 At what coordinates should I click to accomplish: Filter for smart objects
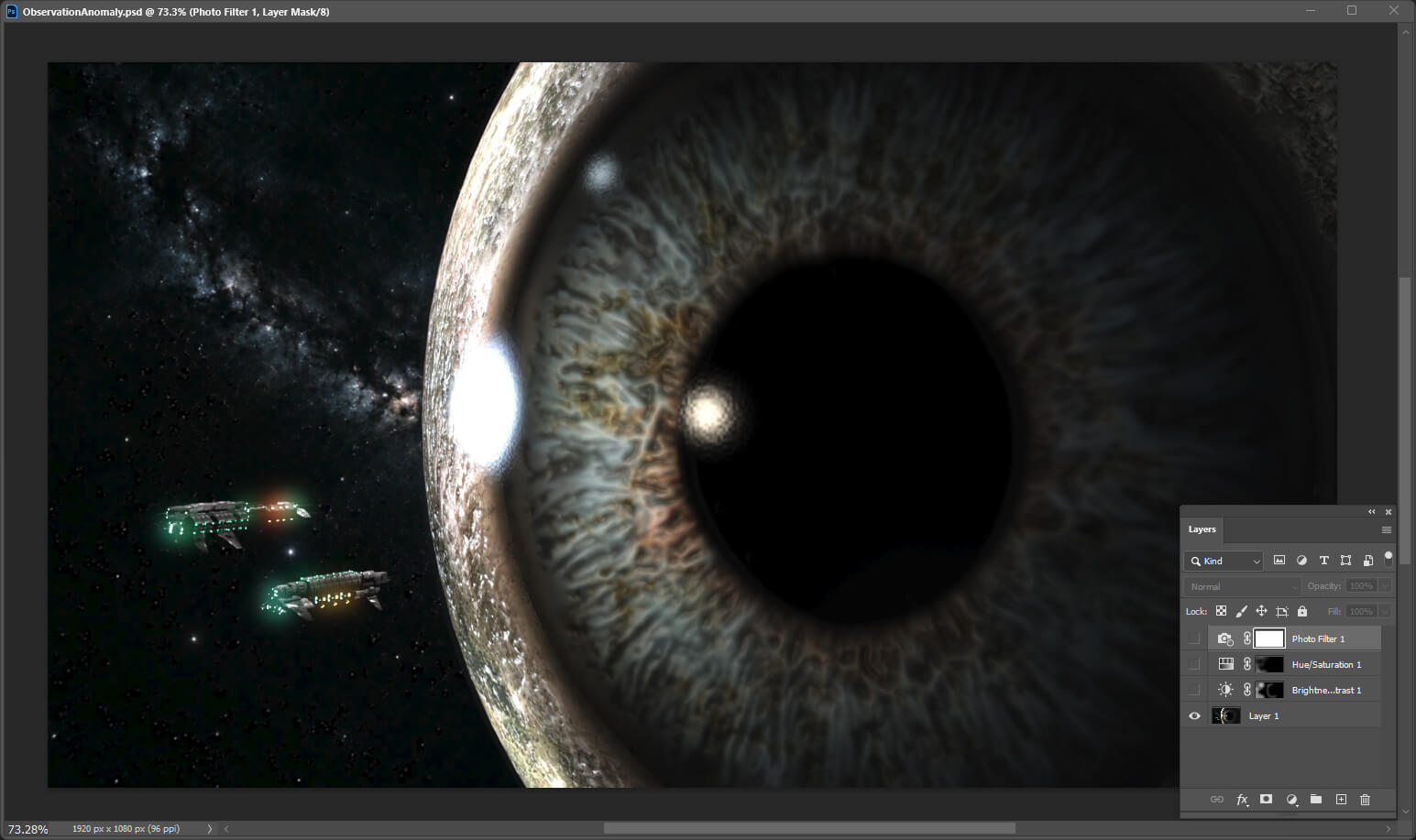click(x=1367, y=561)
